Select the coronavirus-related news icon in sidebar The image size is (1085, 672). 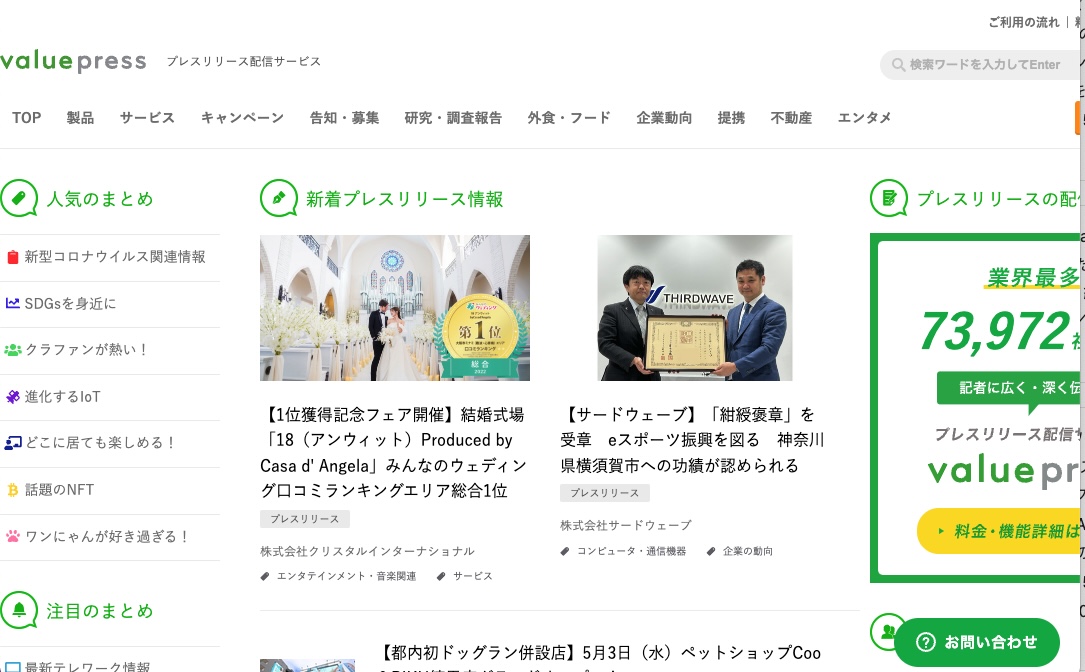click(x=12, y=257)
